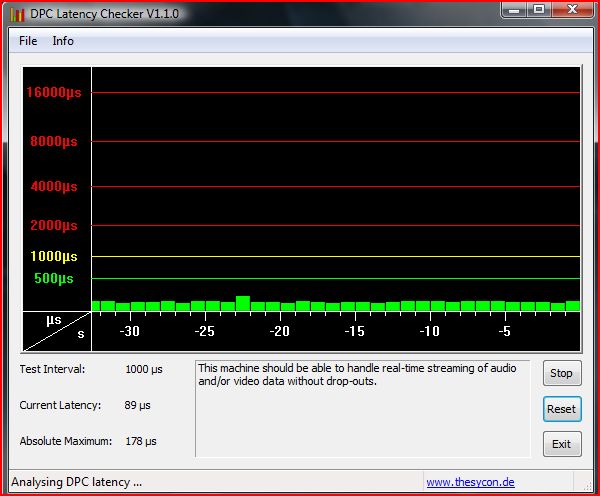The height and width of the screenshot is (496, 600).
Task: Click the Test Interval value 1000 µs
Action: 144,369
